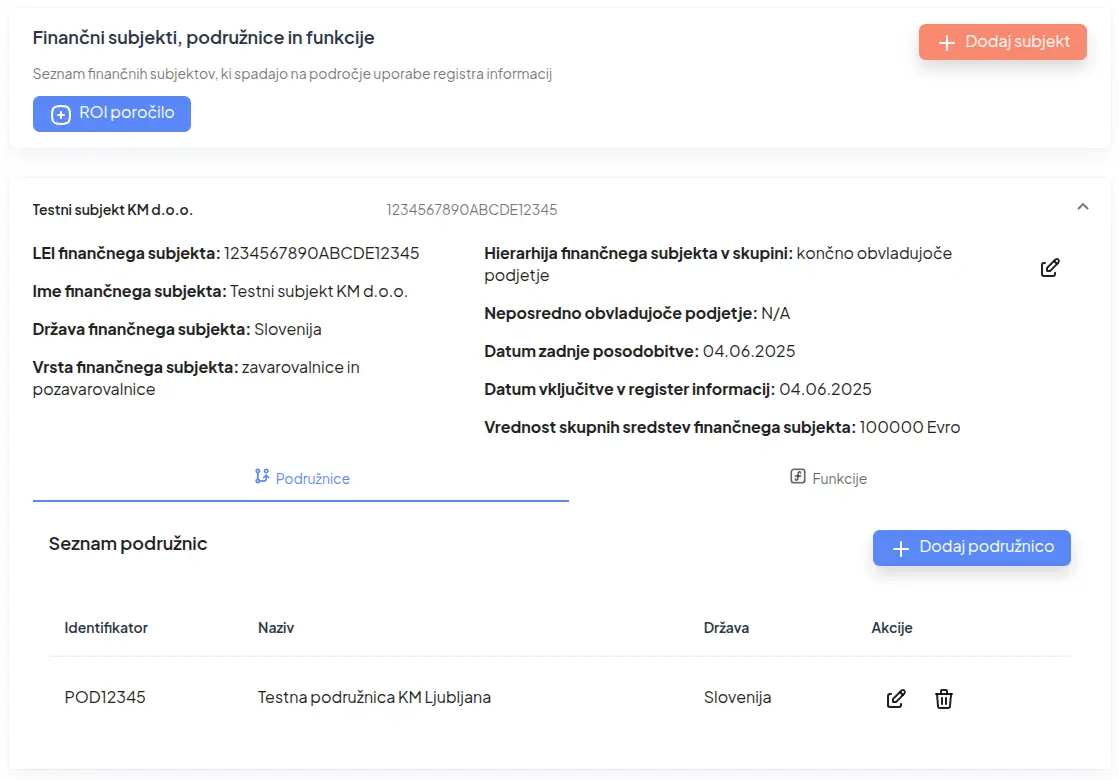Click the Naziv column header
Image resolution: width=1119 pixels, height=780 pixels.
coord(276,628)
